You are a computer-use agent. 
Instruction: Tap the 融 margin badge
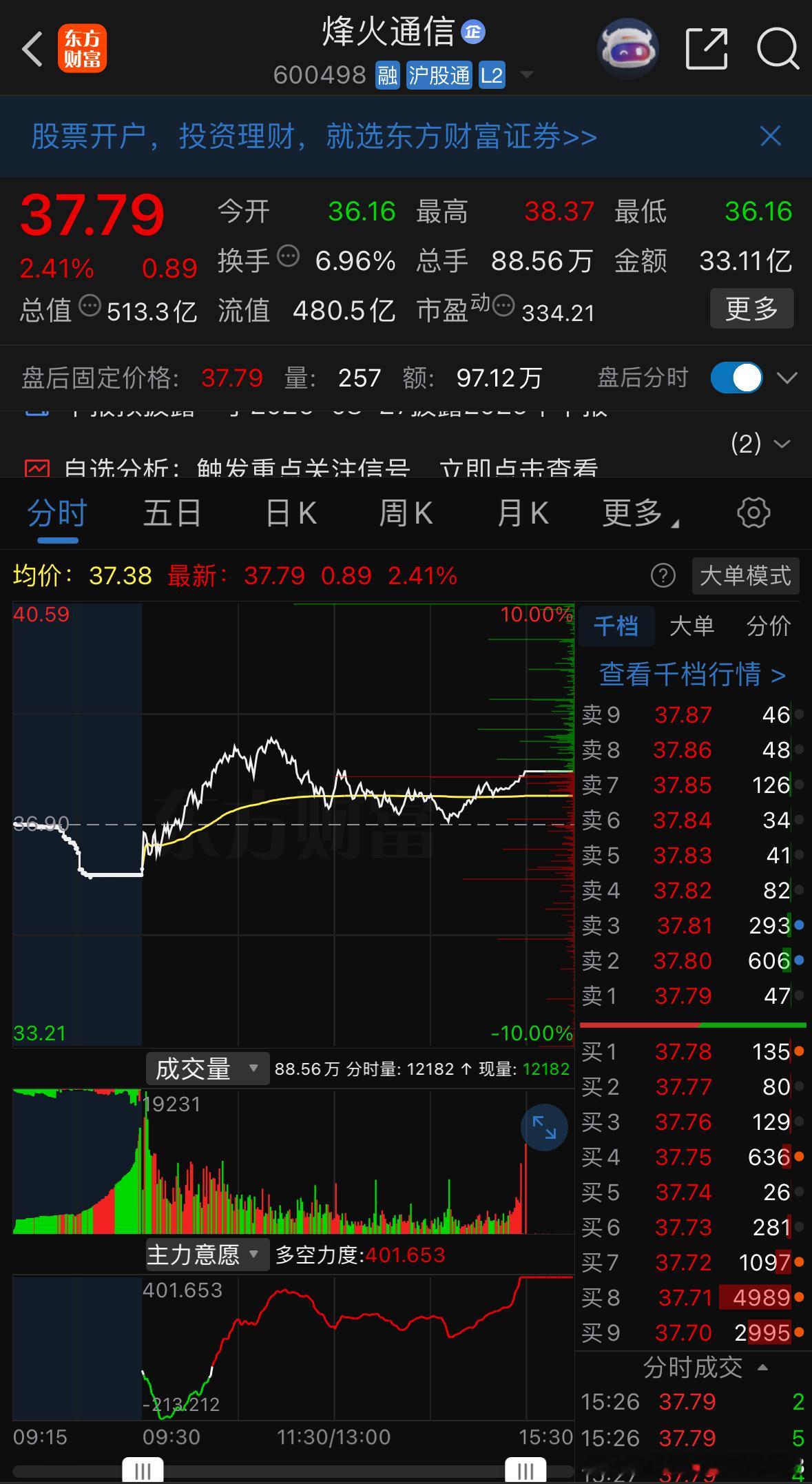point(387,75)
